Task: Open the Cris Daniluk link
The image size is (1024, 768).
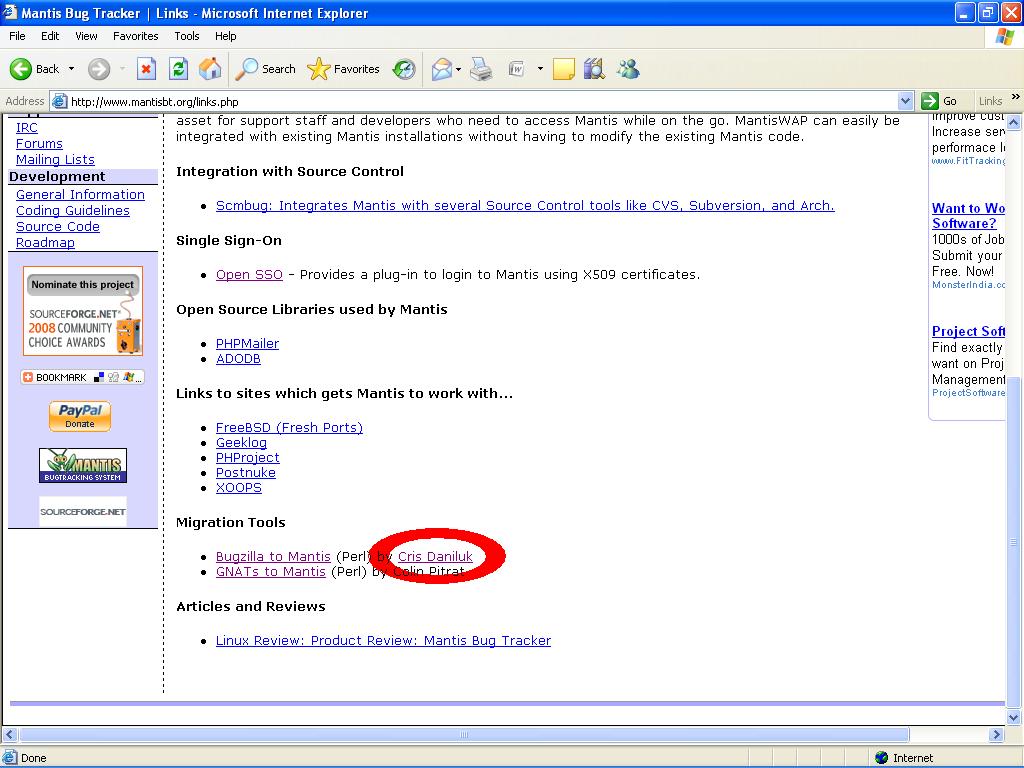Action: [435, 557]
